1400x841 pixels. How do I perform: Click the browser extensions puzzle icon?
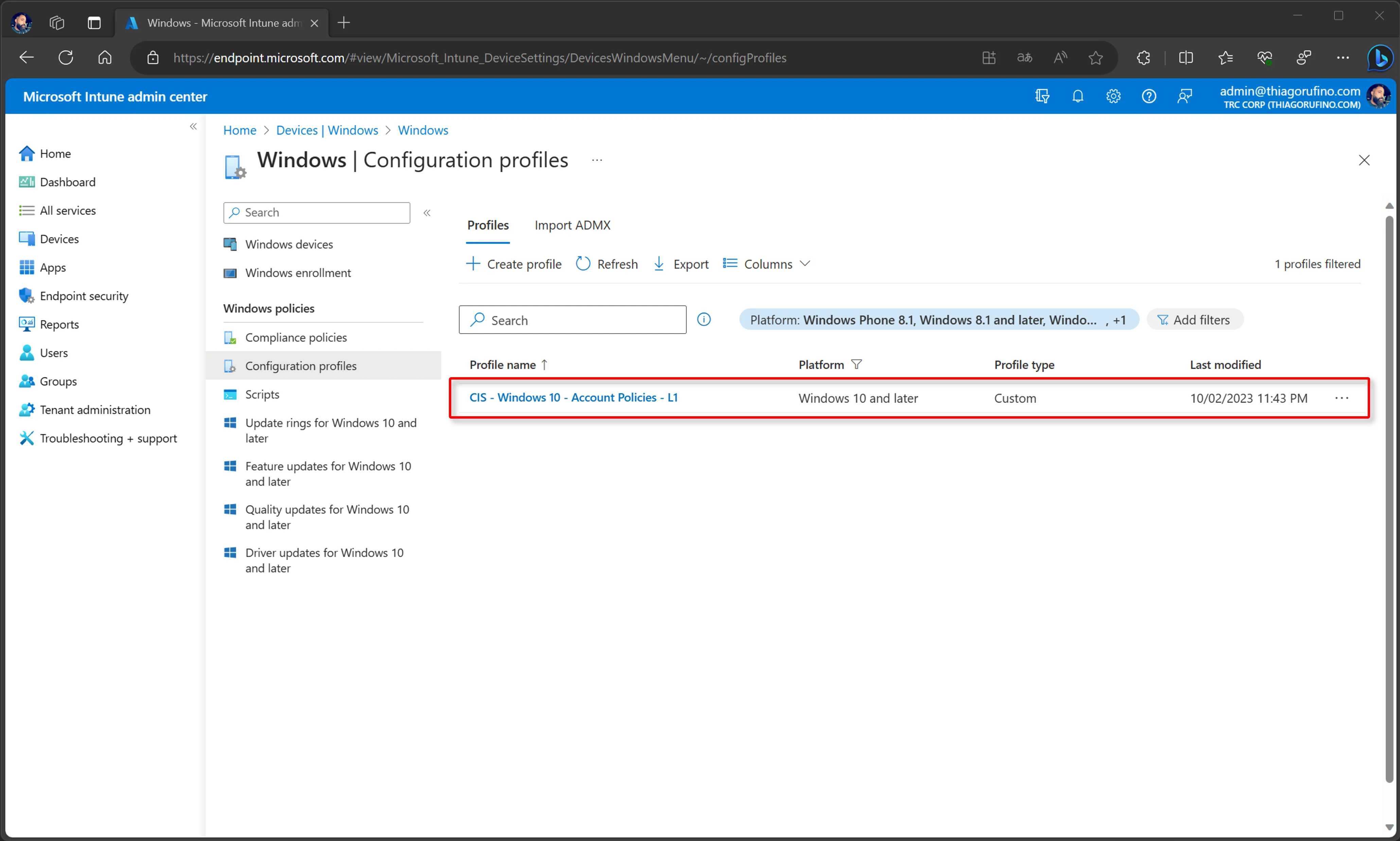click(1143, 58)
